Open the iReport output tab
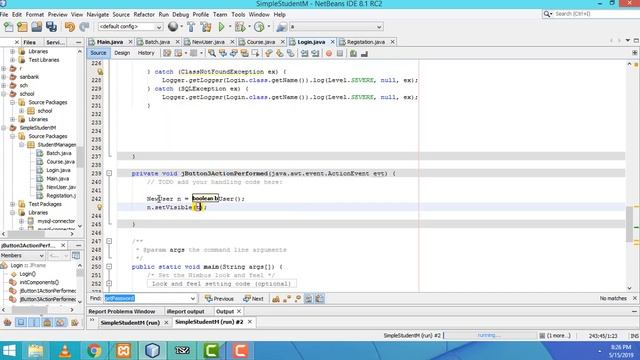 (x=186, y=311)
